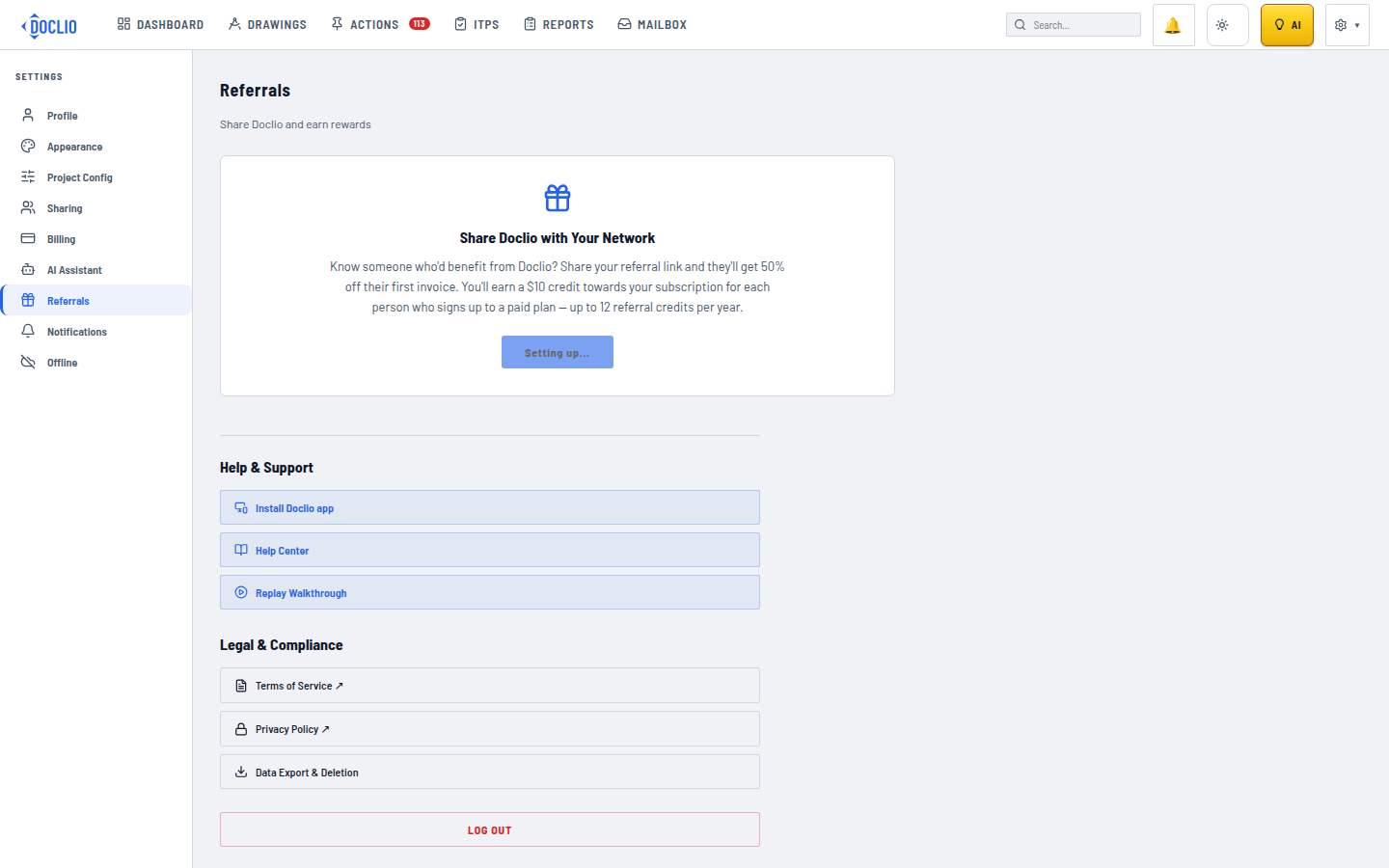Click the Referrals gift icon in sidebar
1389x868 pixels.
pyautogui.click(x=28, y=300)
